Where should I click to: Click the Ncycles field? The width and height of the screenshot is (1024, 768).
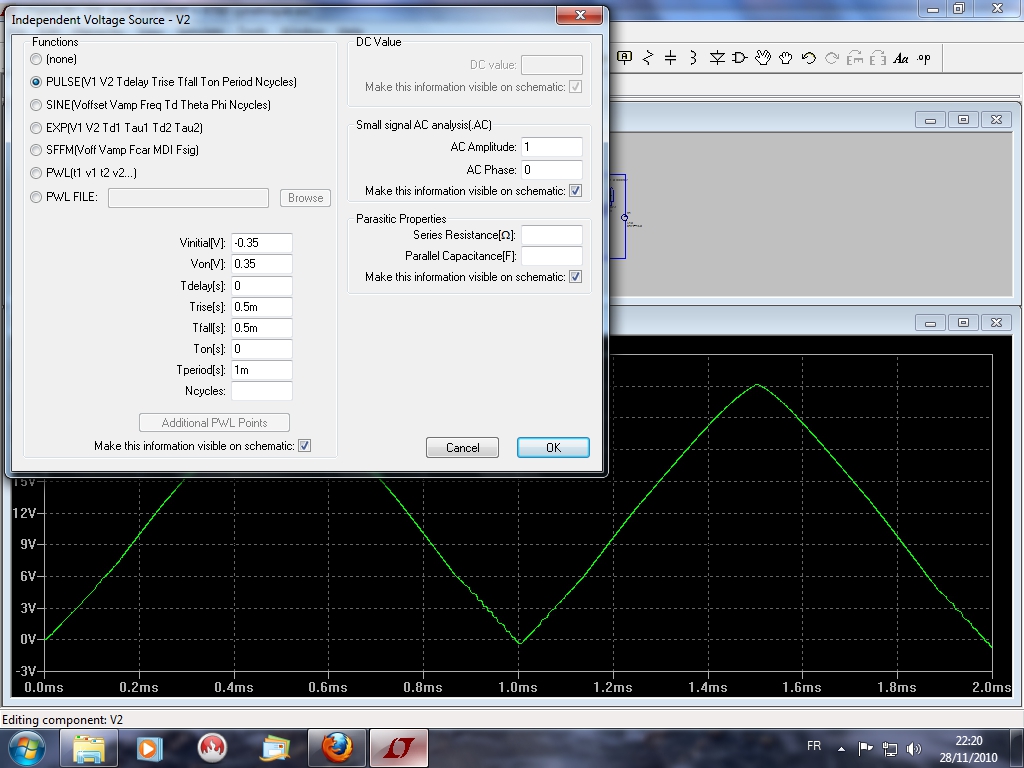tap(261, 391)
